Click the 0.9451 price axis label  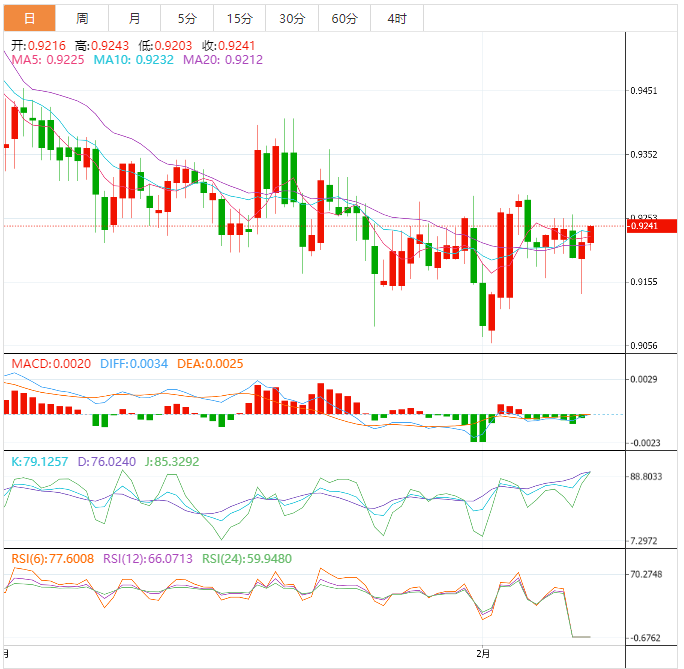[x=644, y=91]
